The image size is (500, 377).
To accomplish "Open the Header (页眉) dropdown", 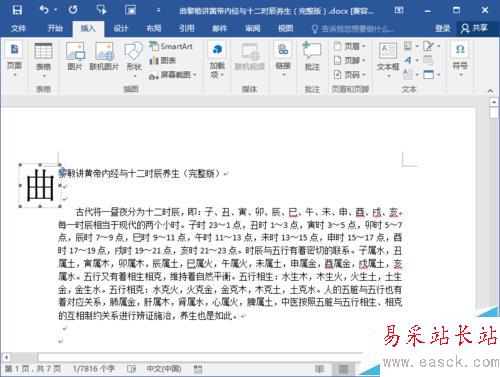I will pyautogui.click(x=350, y=46).
